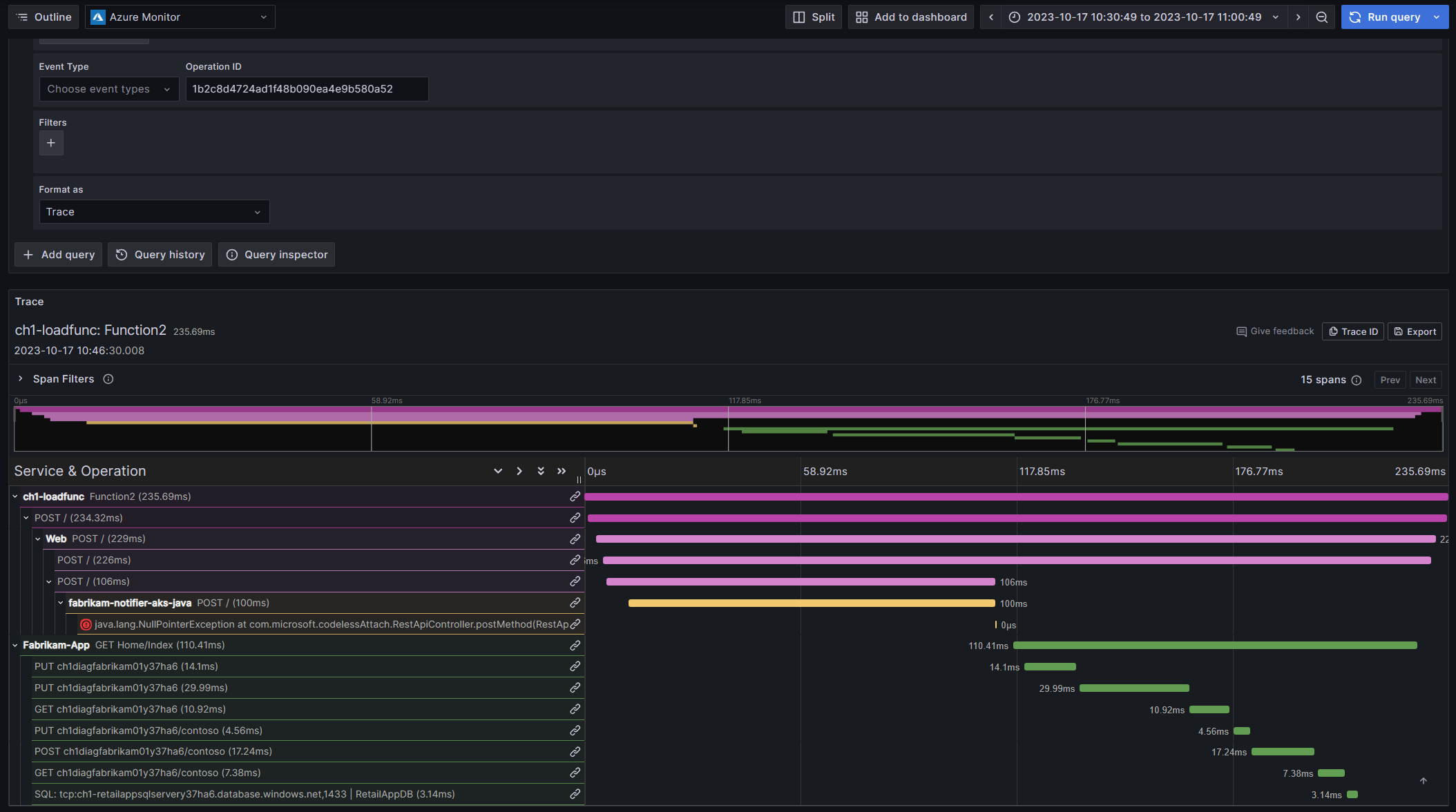Click link icon on NullPointerException span row
Image resolution: width=1456 pixels, height=812 pixels.
575,624
